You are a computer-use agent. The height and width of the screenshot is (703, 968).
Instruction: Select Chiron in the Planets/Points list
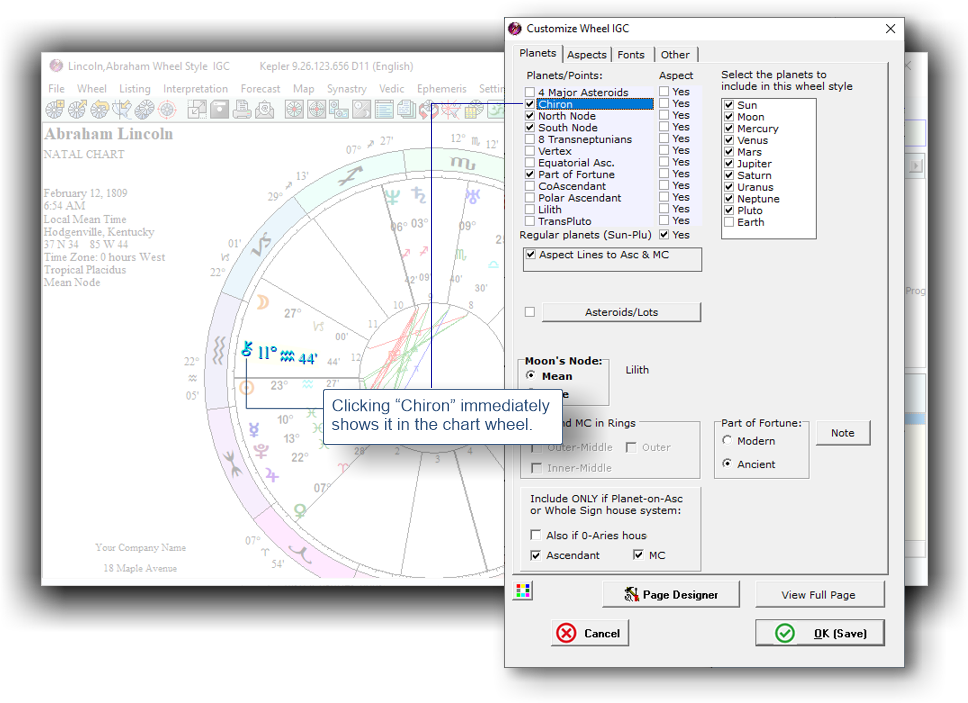coord(555,104)
